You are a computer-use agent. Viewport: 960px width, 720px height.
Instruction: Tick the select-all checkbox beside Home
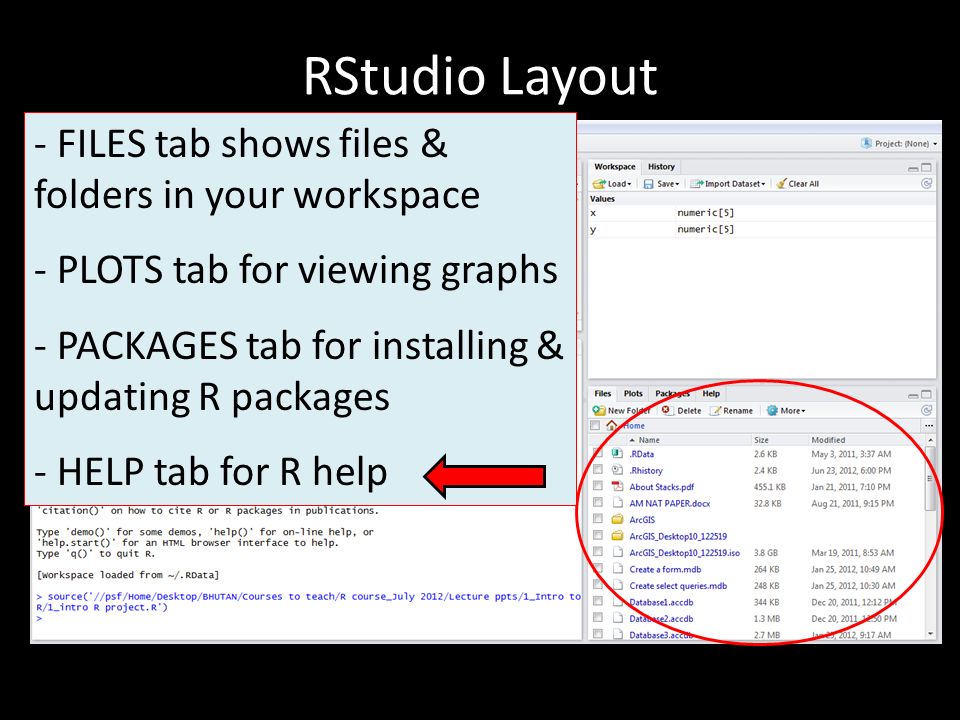(x=594, y=426)
